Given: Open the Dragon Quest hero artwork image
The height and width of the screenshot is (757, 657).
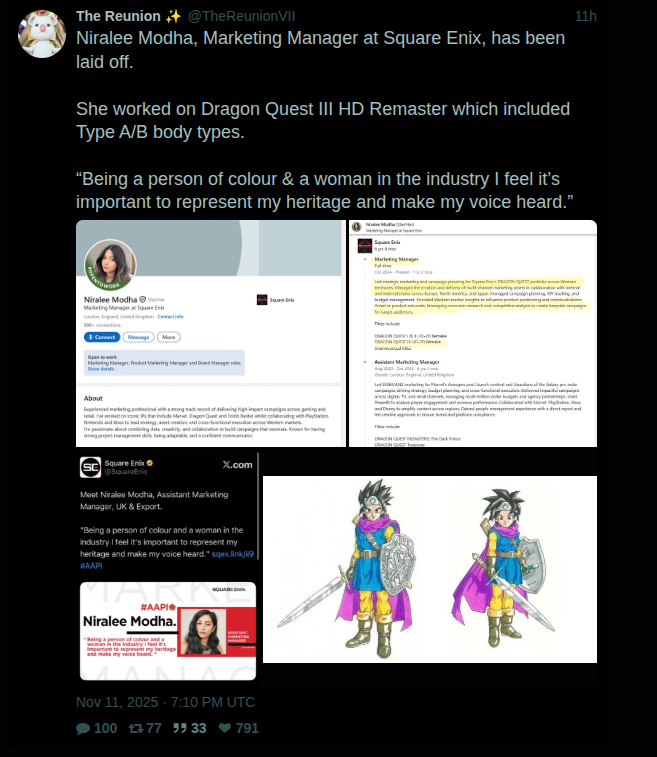Looking at the screenshot, I should coord(430,569).
